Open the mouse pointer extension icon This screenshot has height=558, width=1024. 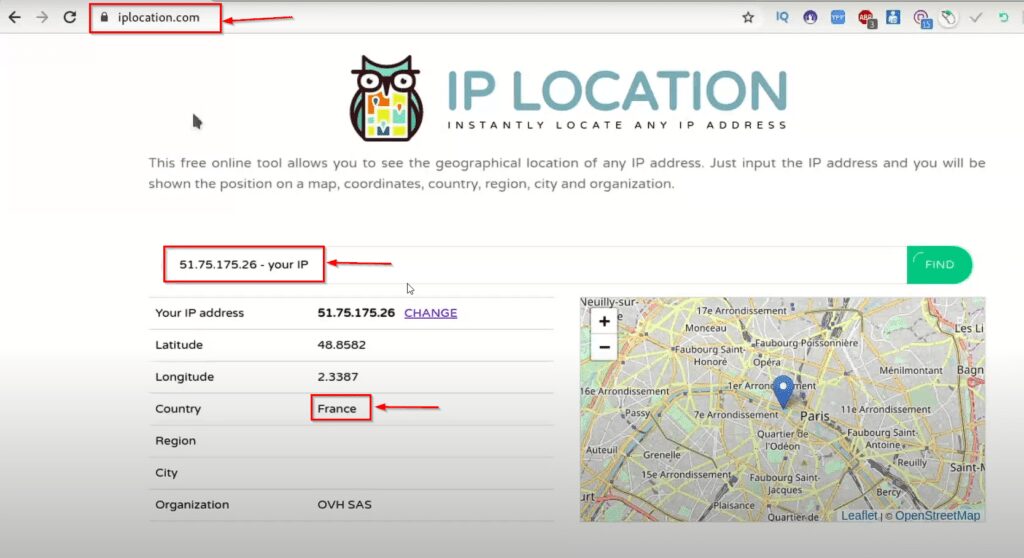(x=948, y=18)
